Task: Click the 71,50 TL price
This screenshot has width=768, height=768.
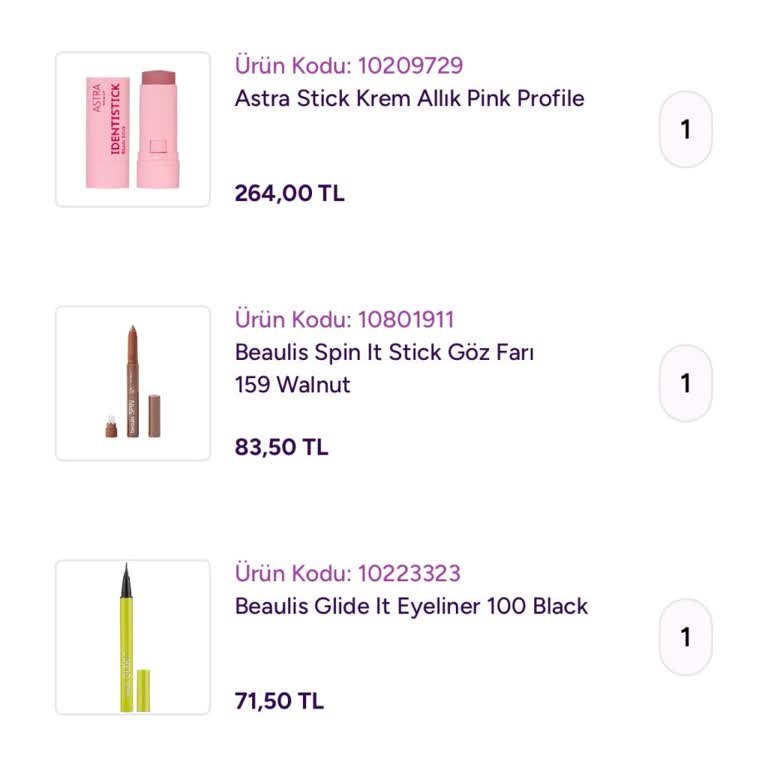Action: tap(279, 701)
